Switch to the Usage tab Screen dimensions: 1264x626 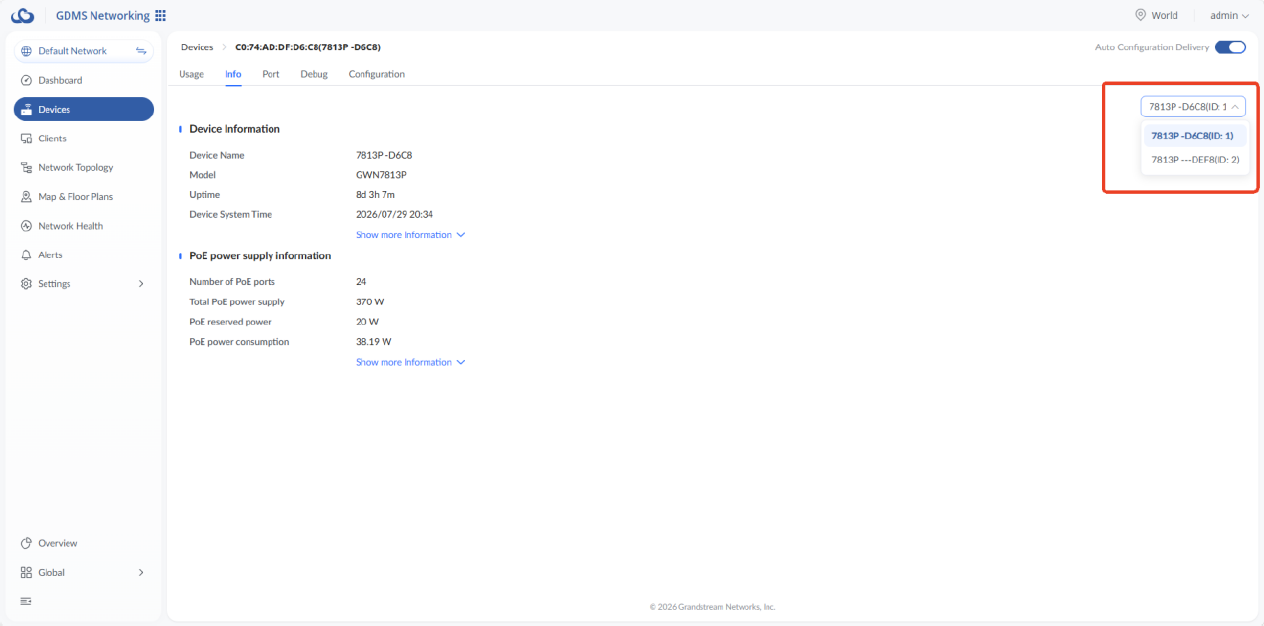coord(191,74)
